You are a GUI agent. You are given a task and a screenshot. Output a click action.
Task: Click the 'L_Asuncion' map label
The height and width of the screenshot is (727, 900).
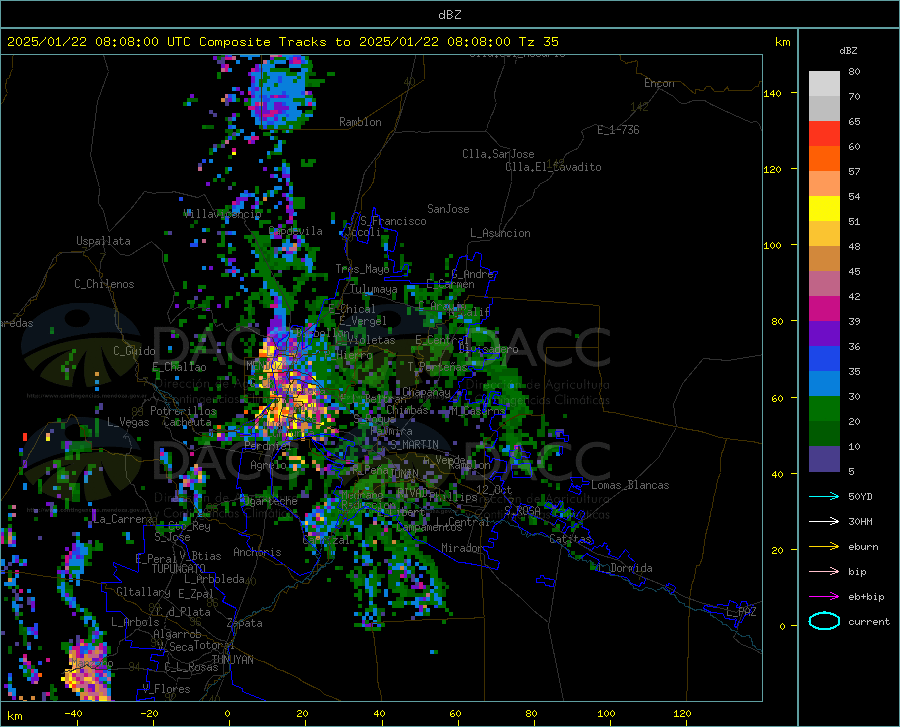500,233
